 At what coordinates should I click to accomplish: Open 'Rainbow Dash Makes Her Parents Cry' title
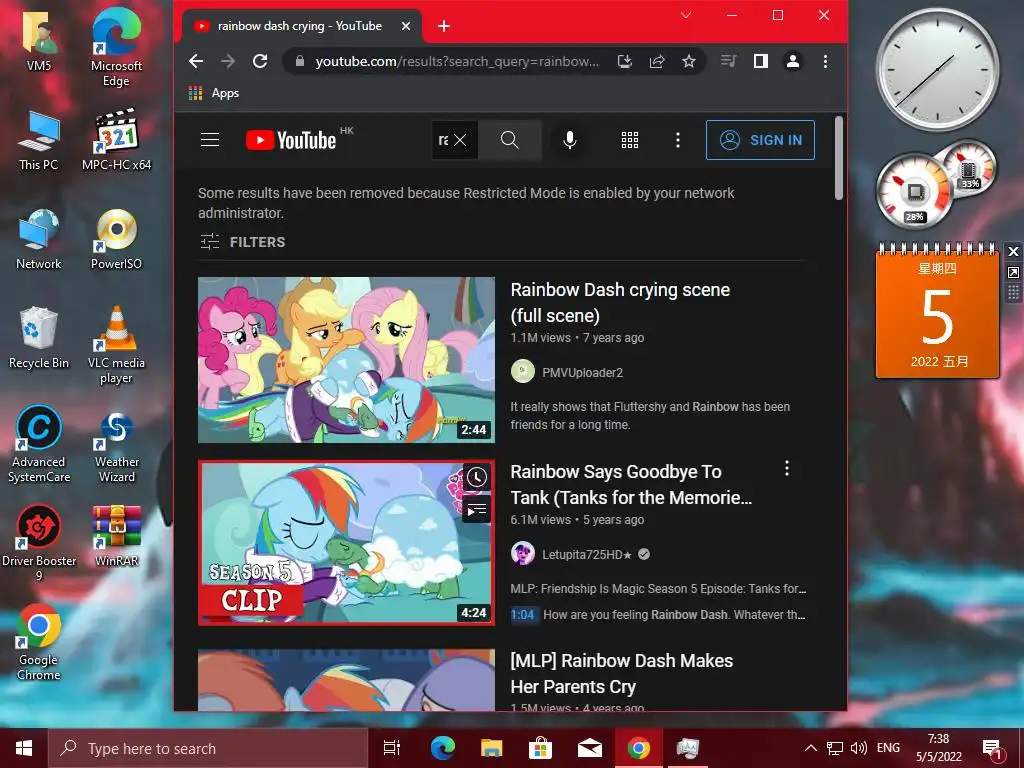(621, 673)
